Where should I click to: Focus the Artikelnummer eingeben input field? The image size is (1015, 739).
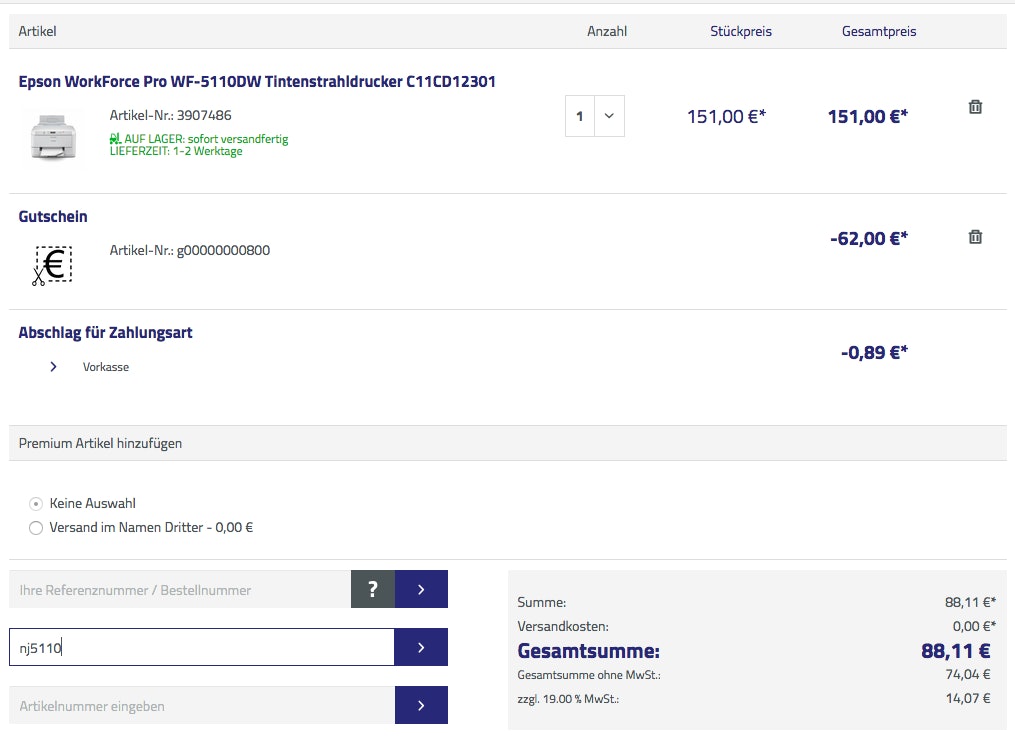200,706
